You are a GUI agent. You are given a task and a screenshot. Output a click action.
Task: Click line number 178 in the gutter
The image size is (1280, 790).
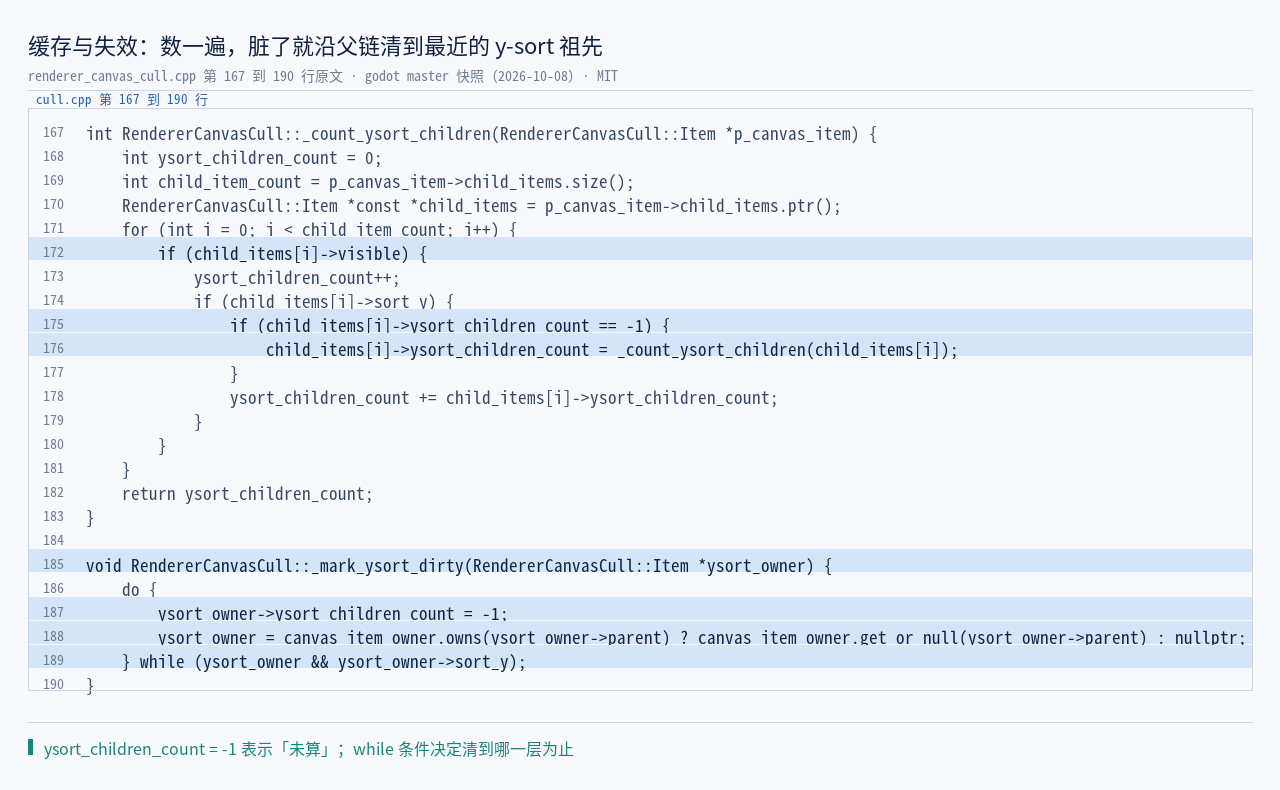click(x=53, y=397)
